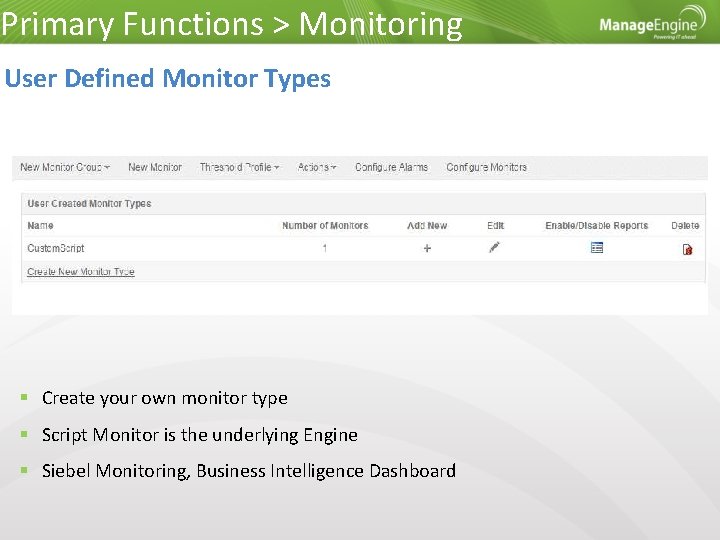
Task: Click the CustomScript monitor type name
Action: point(56,248)
